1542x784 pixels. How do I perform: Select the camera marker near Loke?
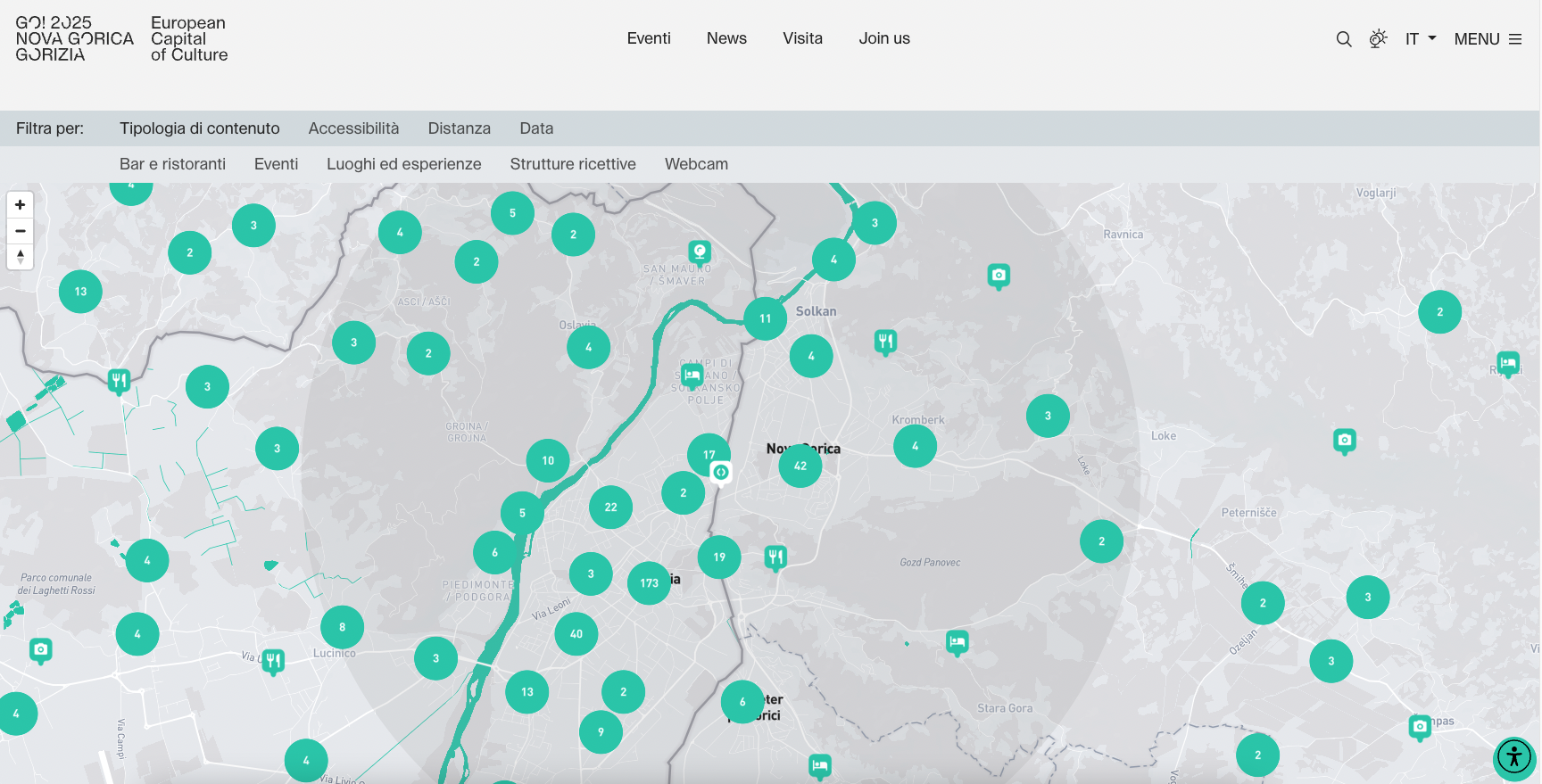1345,441
